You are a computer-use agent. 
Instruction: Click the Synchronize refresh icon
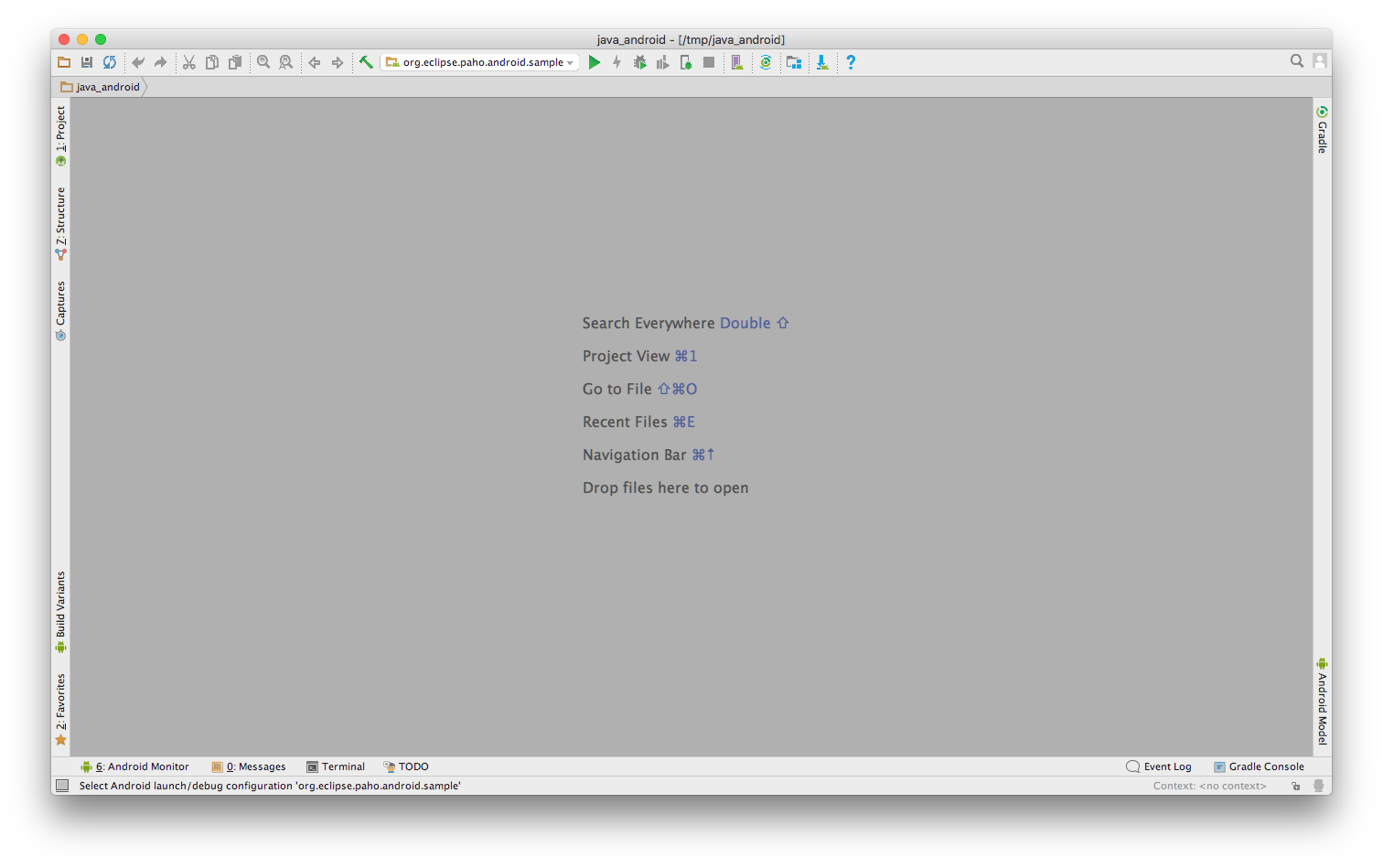(x=110, y=62)
